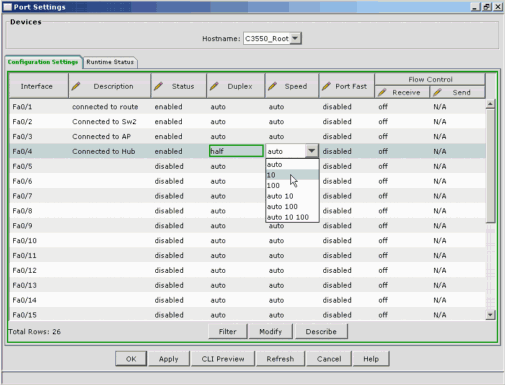Click the 'Total Rows: 26' label
The height and width of the screenshot is (385, 505).
(x=35, y=332)
